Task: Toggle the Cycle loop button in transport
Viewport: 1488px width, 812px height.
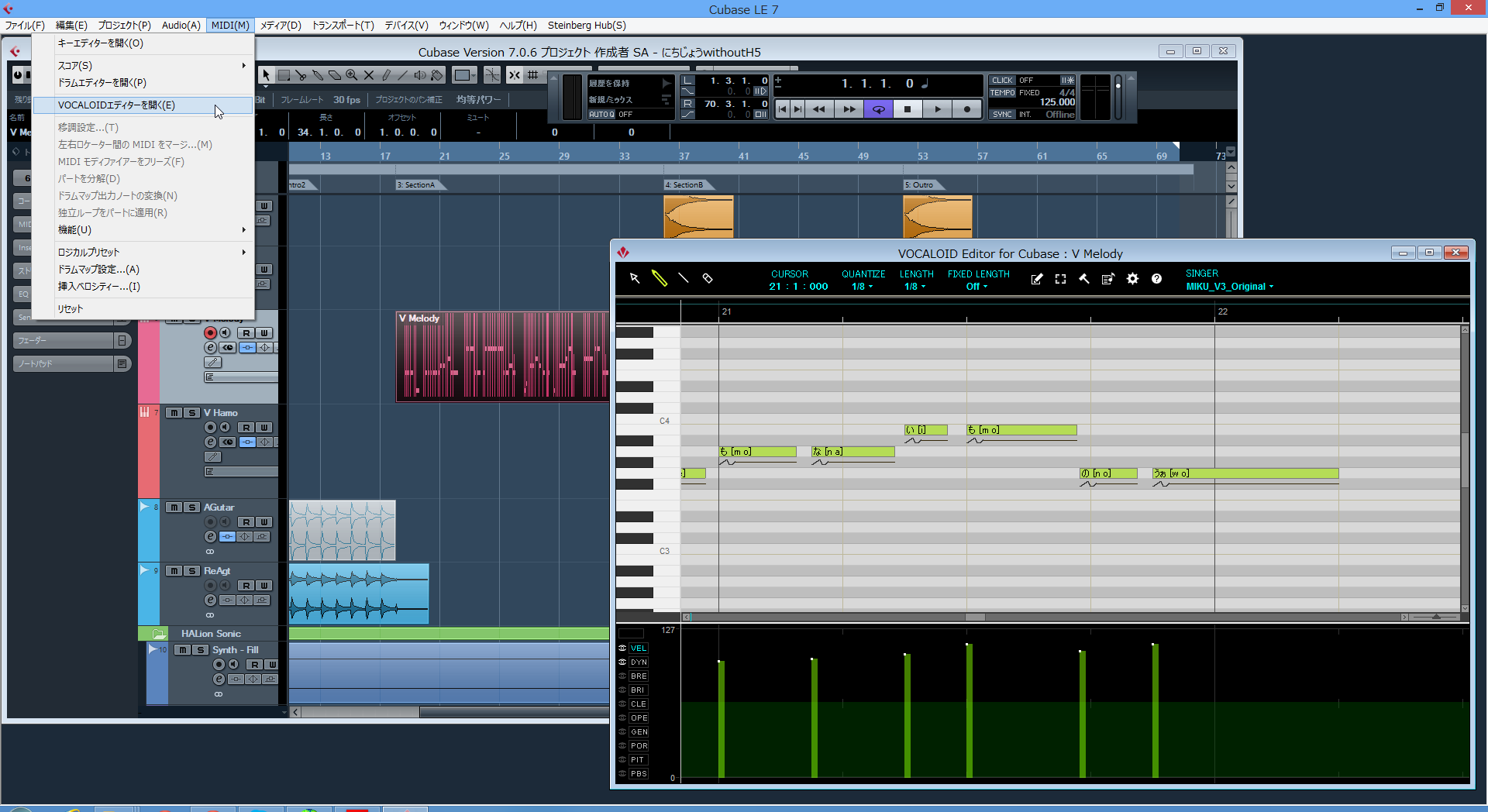Action: coord(878,109)
